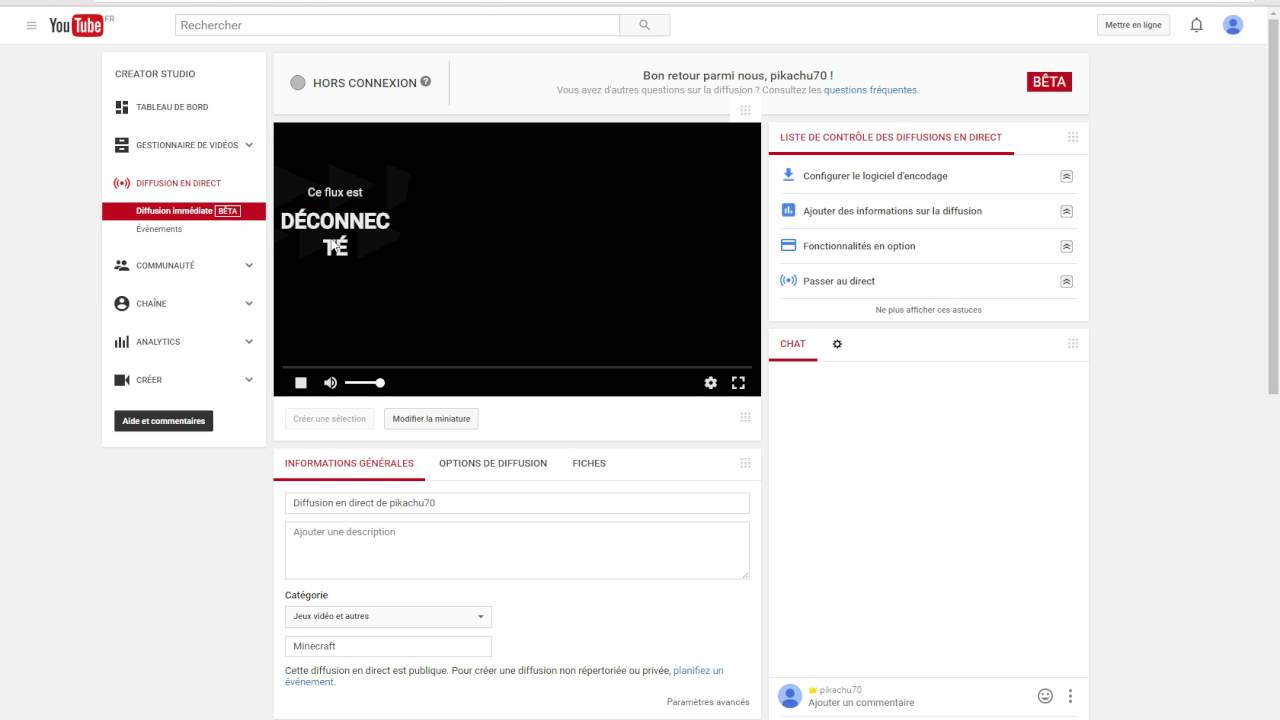Viewport: 1280px width, 720px height.
Task: Open the Paramètres avancés link
Action: point(708,702)
